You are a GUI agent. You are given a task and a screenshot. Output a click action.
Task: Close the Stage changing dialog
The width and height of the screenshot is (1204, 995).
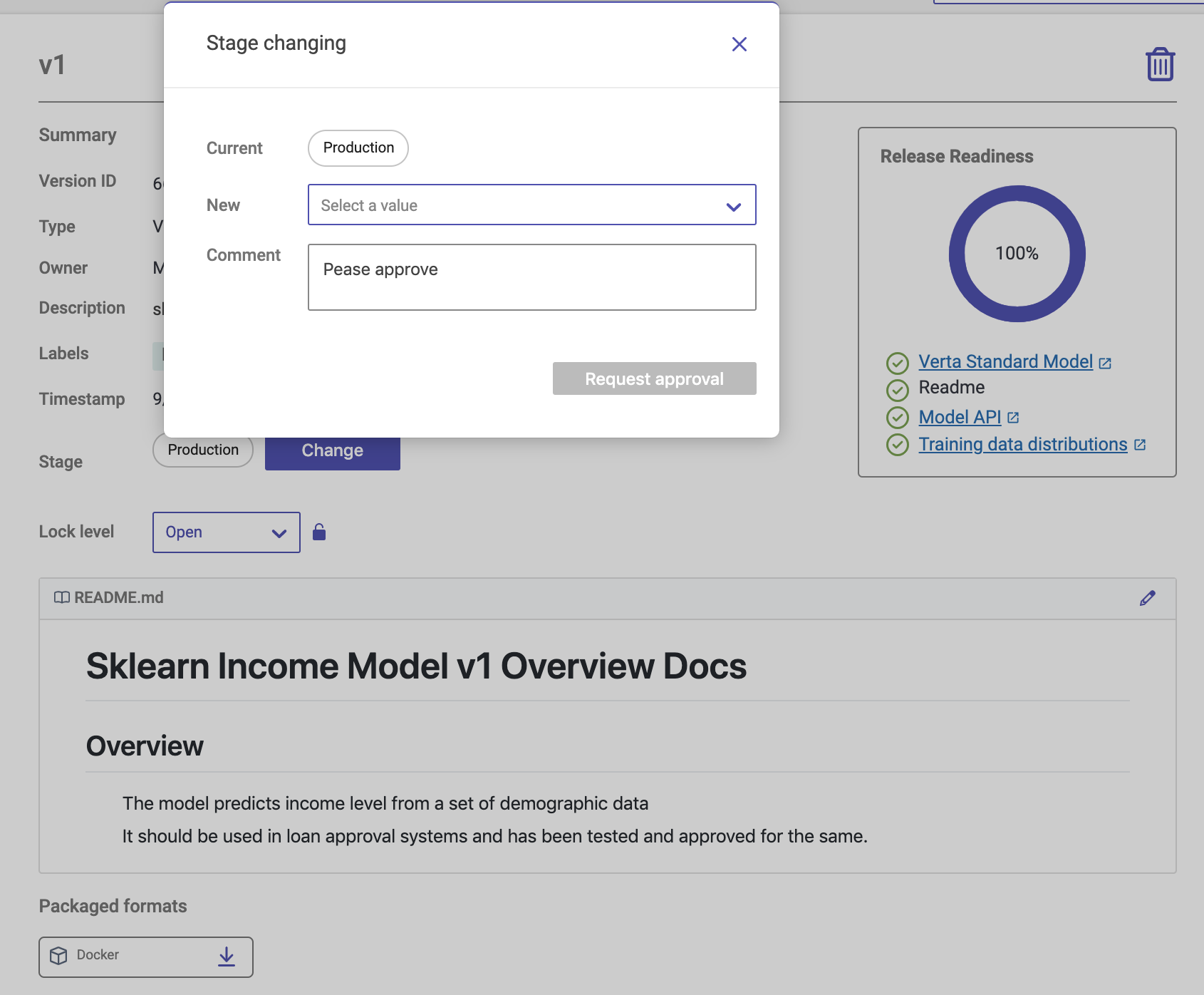pyautogui.click(x=739, y=44)
